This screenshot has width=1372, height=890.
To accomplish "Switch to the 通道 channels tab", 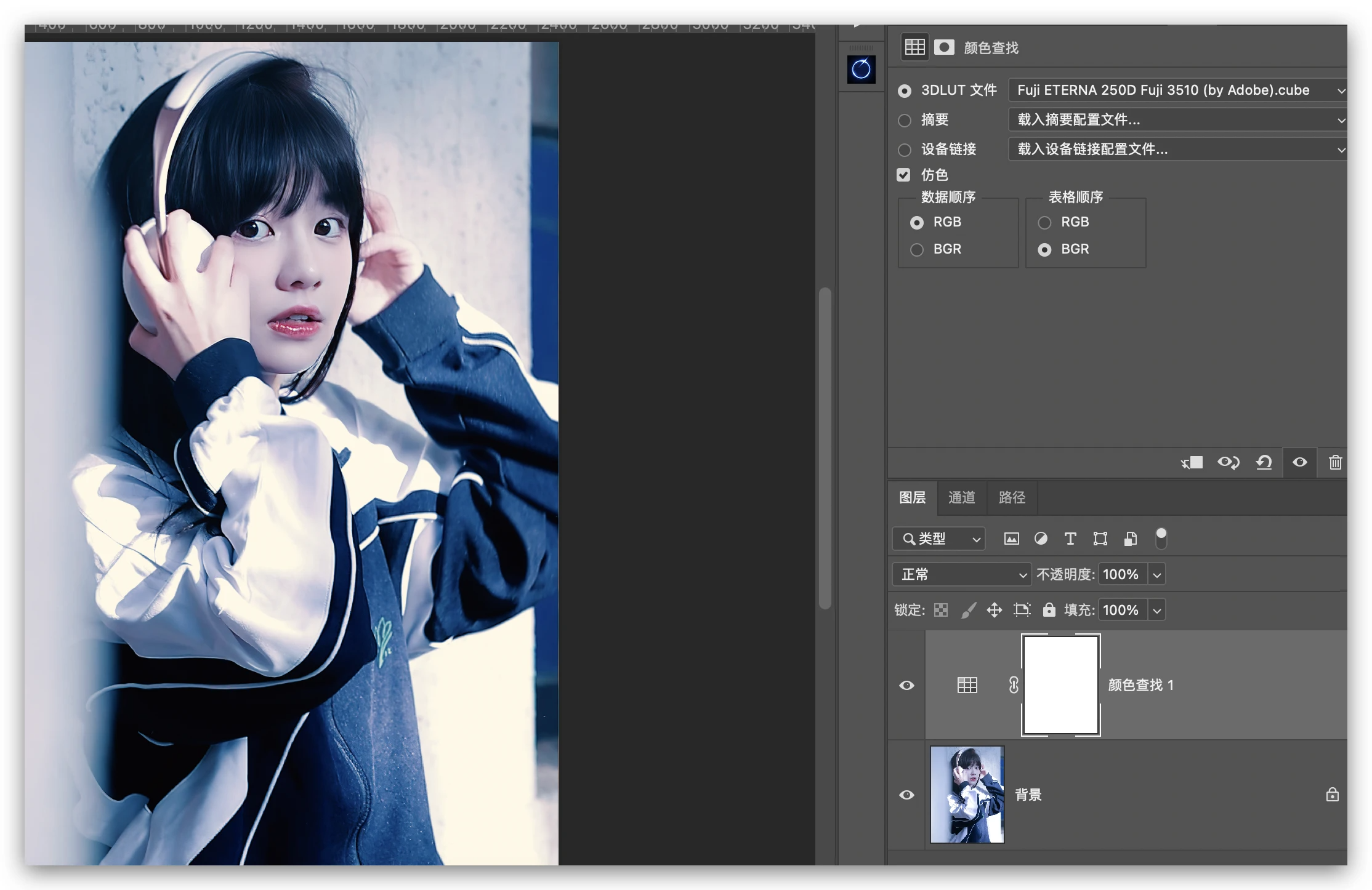I will click(961, 497).
